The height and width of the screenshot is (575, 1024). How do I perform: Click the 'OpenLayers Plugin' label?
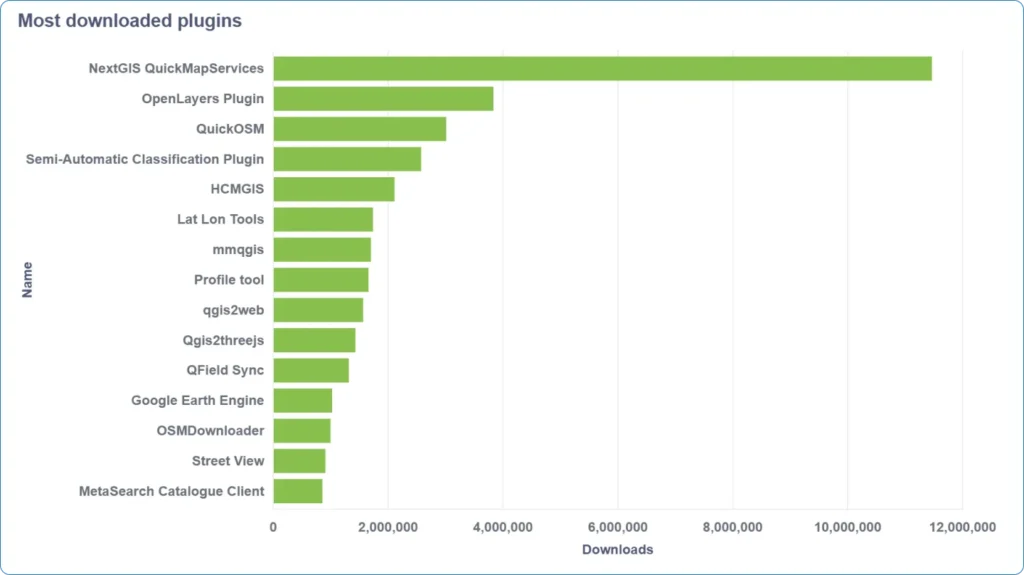203,99
